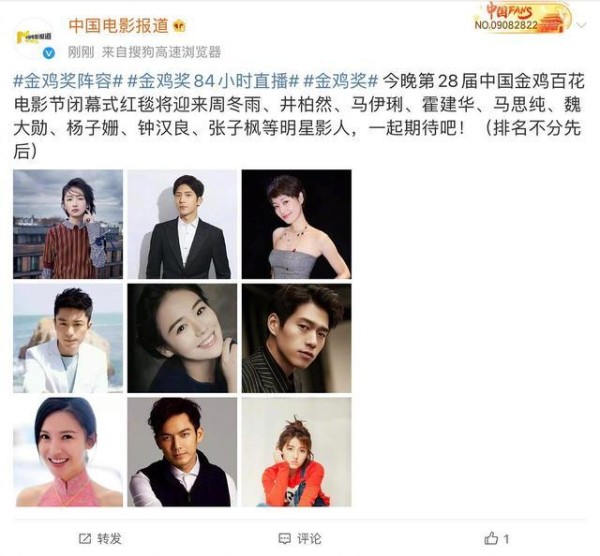Open center photo of smiling woman
600x556 pixels.
[182, 338]
